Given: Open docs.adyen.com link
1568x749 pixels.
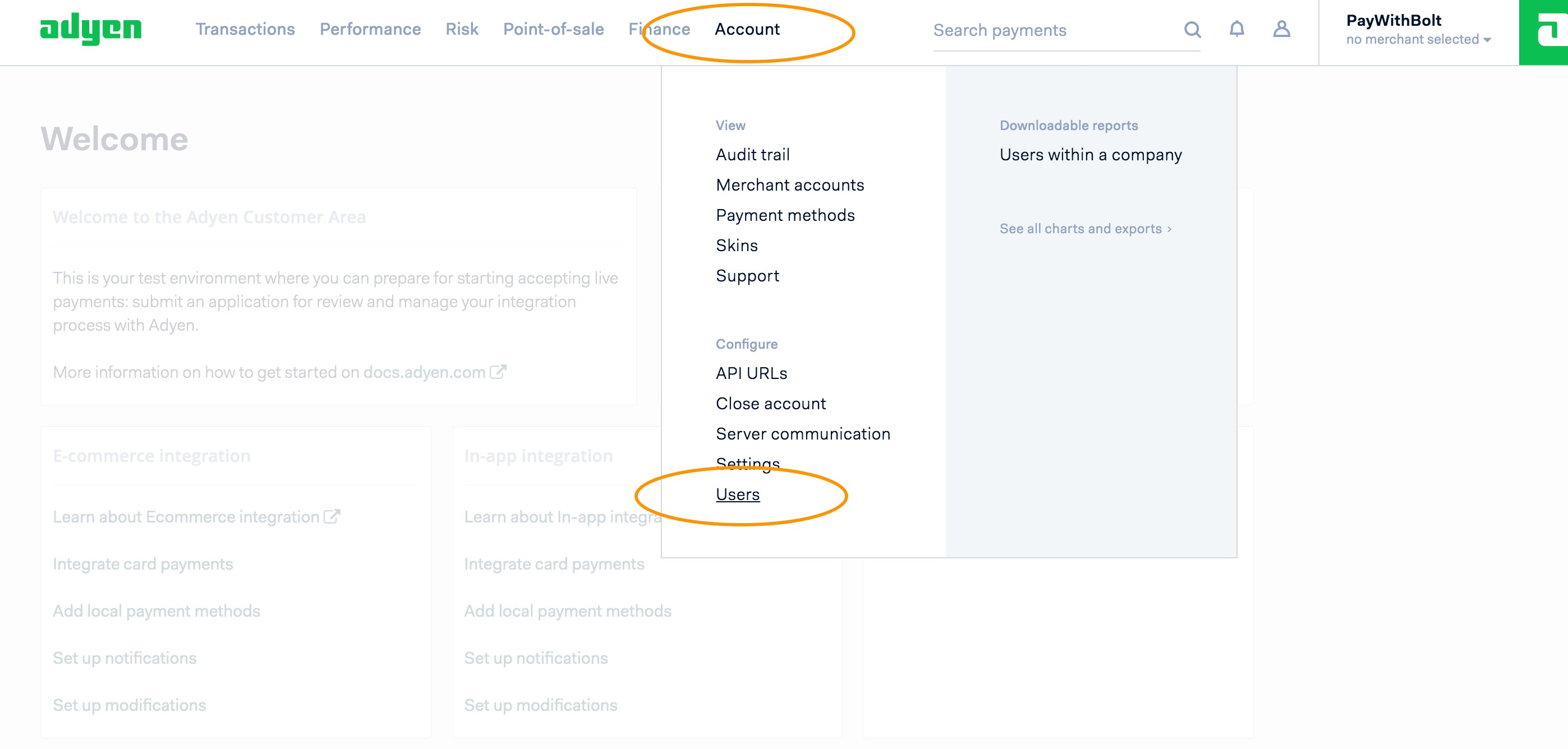Looking at the screenshot, I should [x=424, y=372].
